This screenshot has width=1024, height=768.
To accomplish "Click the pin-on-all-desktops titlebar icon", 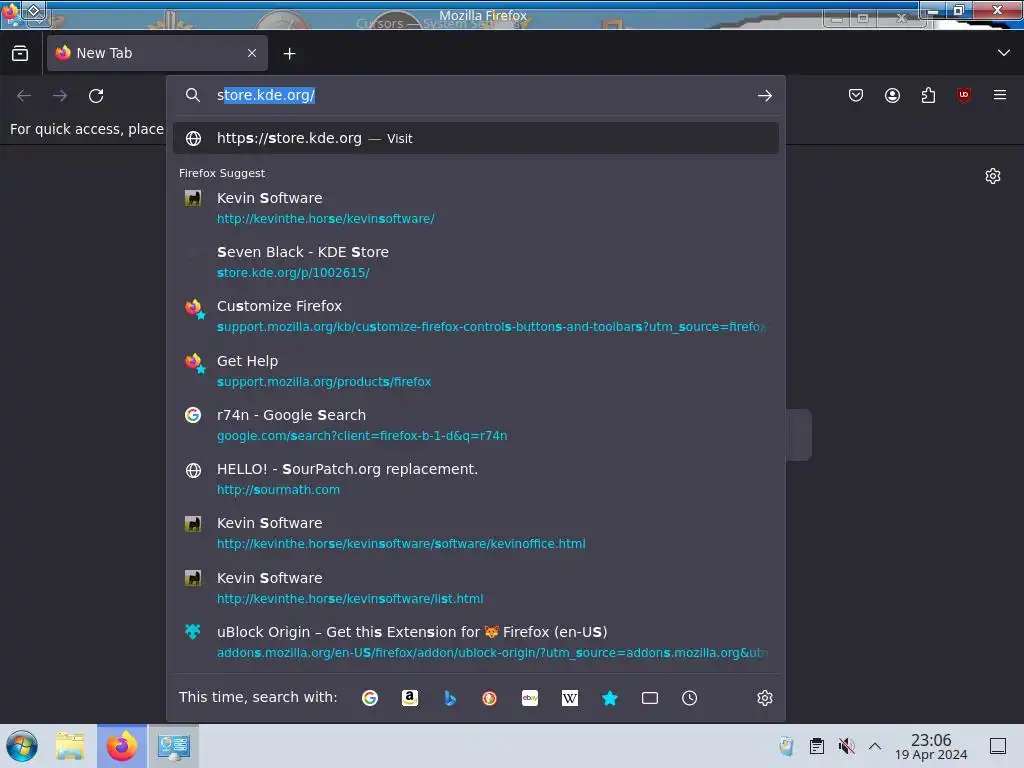I will (34, 11).
